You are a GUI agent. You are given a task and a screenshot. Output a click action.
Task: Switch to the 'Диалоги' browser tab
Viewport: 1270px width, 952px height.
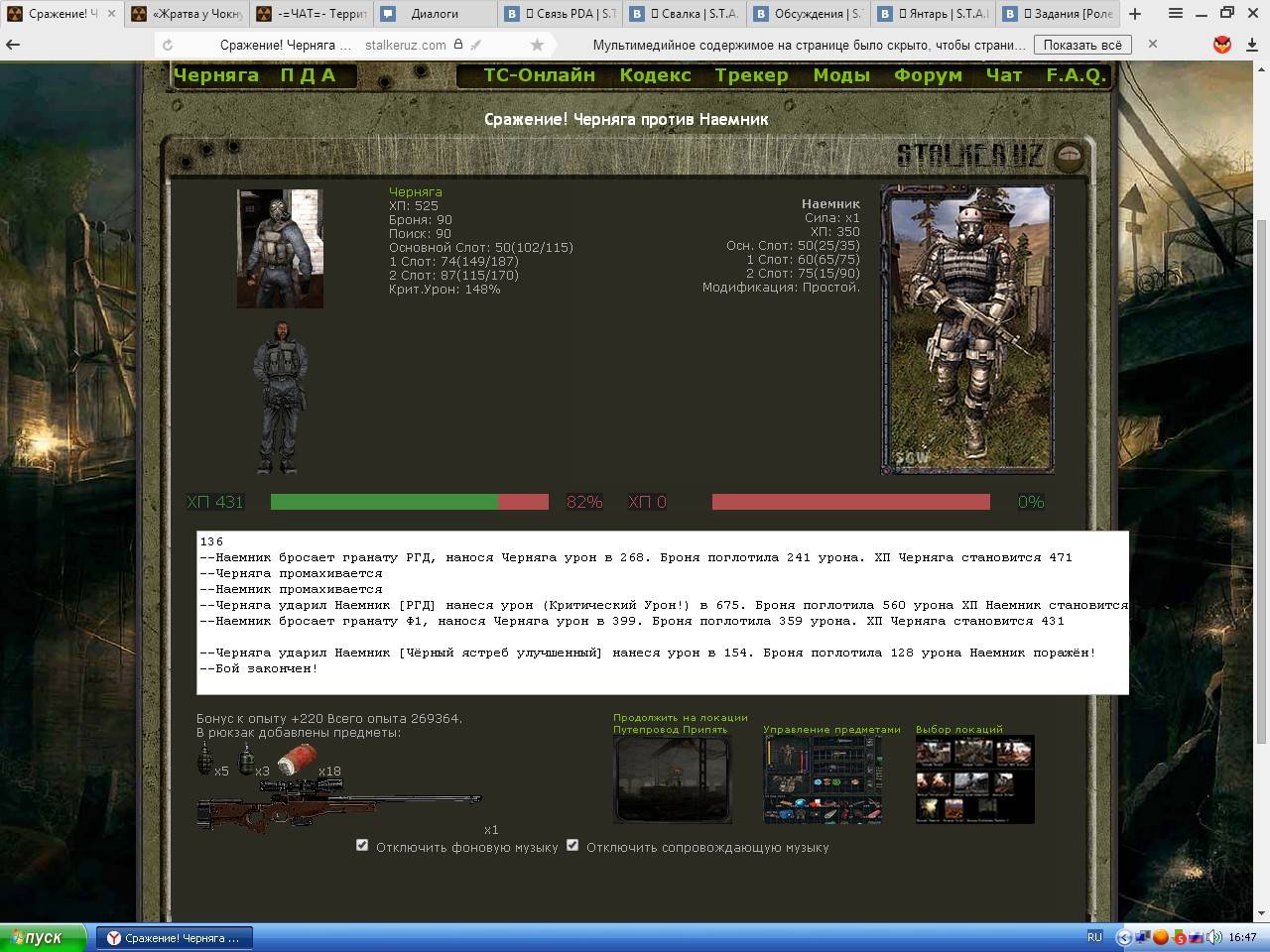(x=435, y=14)
